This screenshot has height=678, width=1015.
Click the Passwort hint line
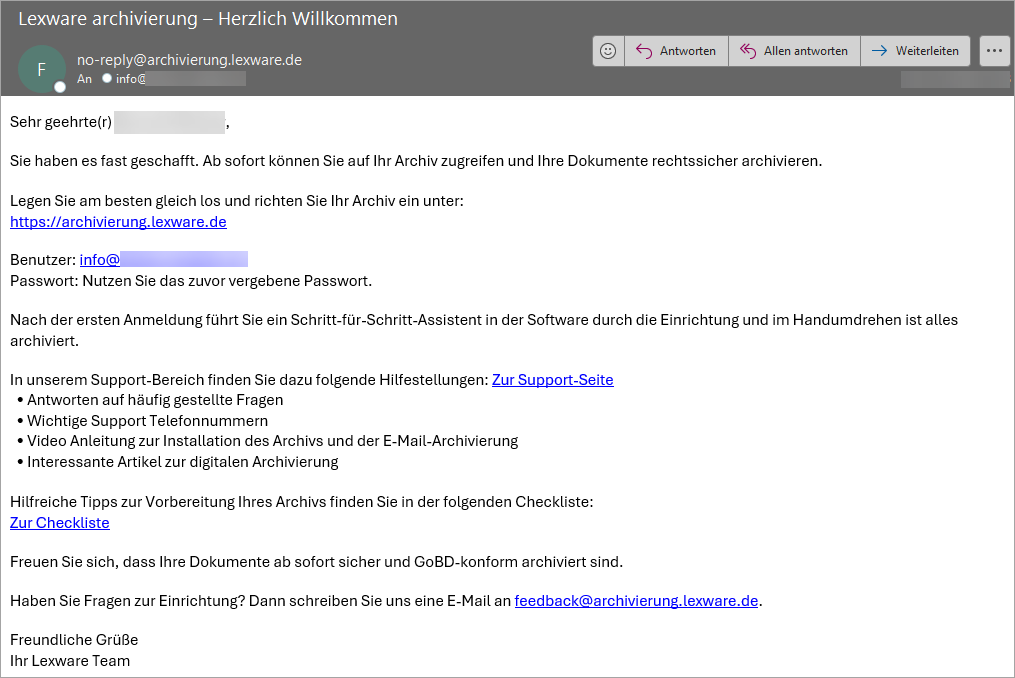click(x=191, y=281)
